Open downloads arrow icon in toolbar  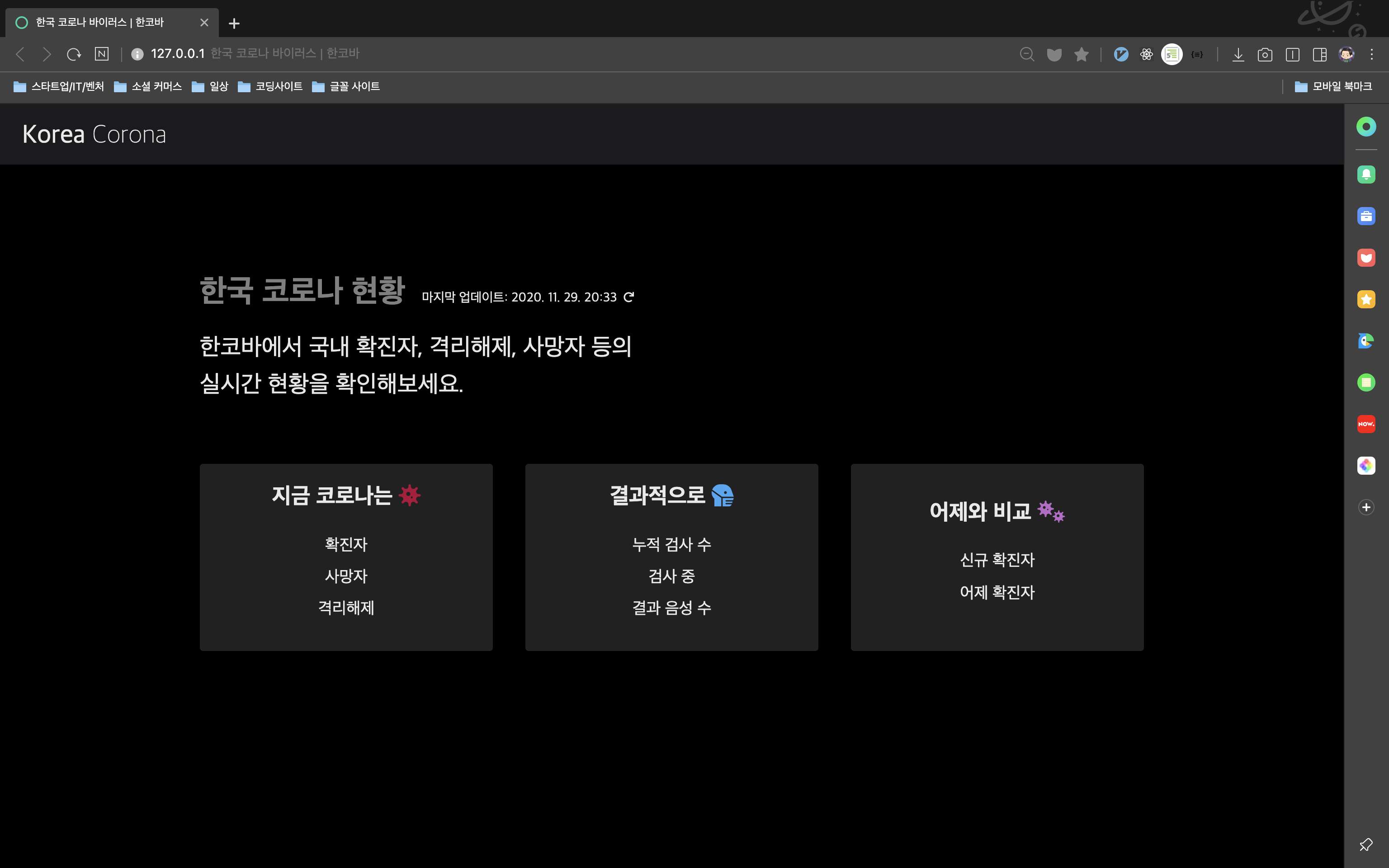(1238, 55)
